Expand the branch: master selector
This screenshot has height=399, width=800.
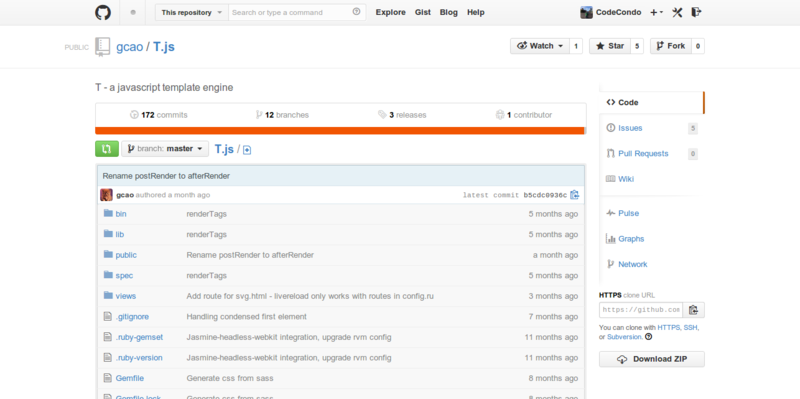click(x=165, y=149)
